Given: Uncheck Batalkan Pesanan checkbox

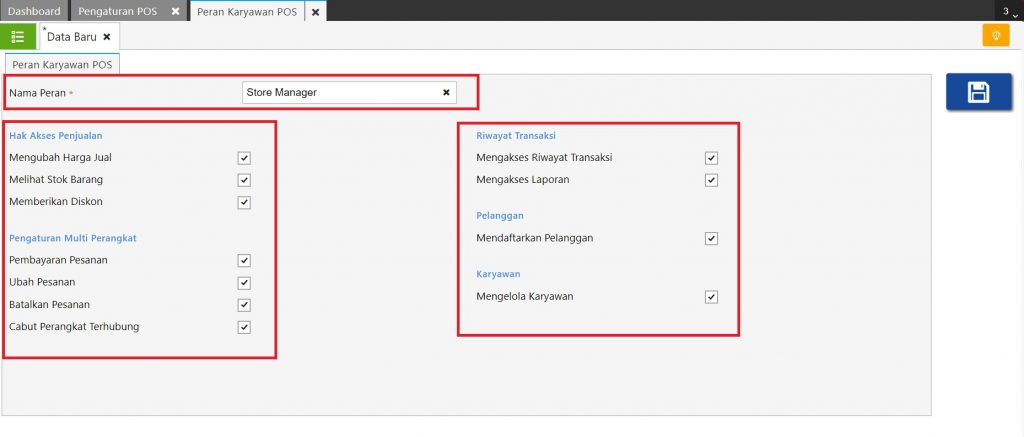Looking at the screenshot, I should coord(244,304).
